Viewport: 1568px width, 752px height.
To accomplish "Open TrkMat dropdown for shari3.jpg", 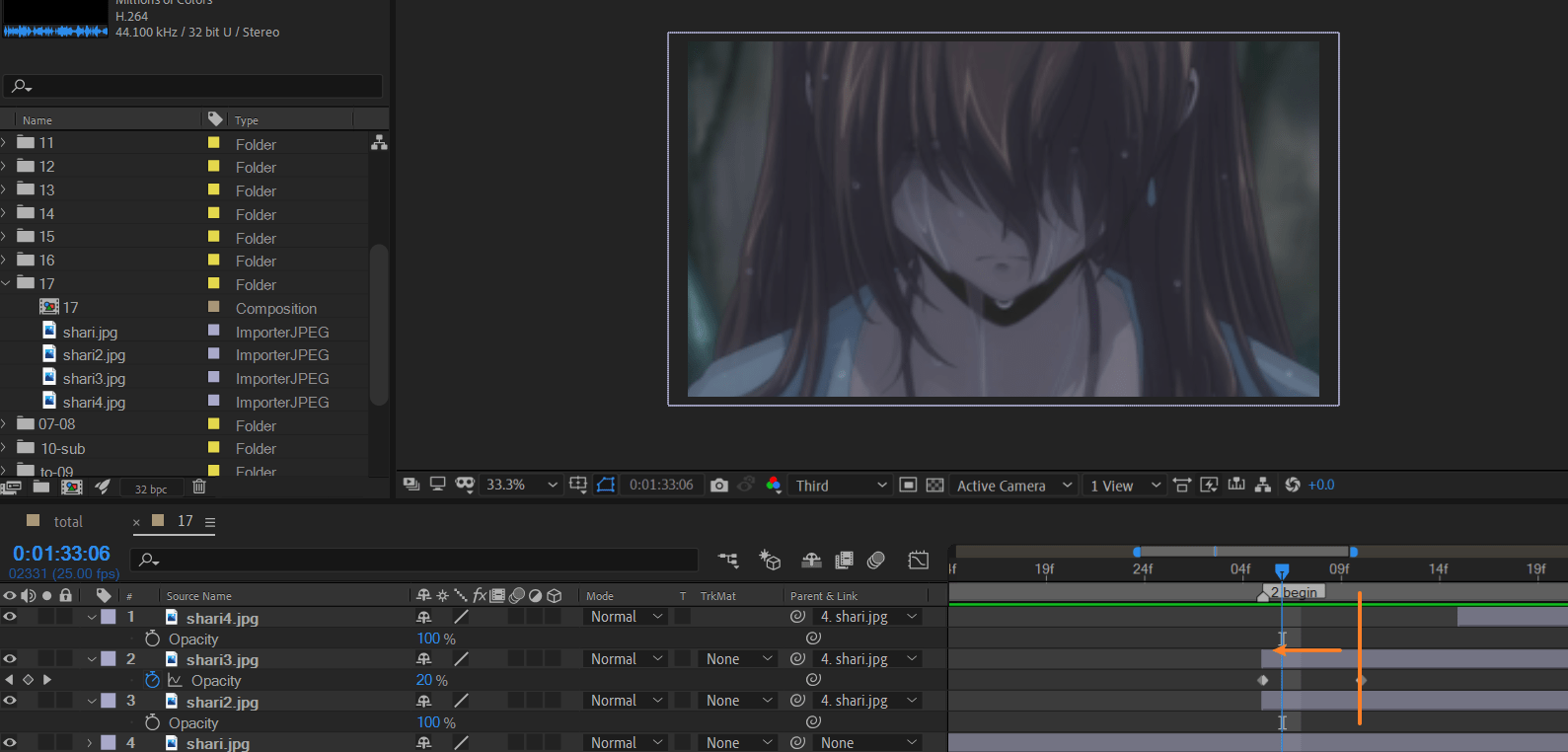I will (739, 659).
